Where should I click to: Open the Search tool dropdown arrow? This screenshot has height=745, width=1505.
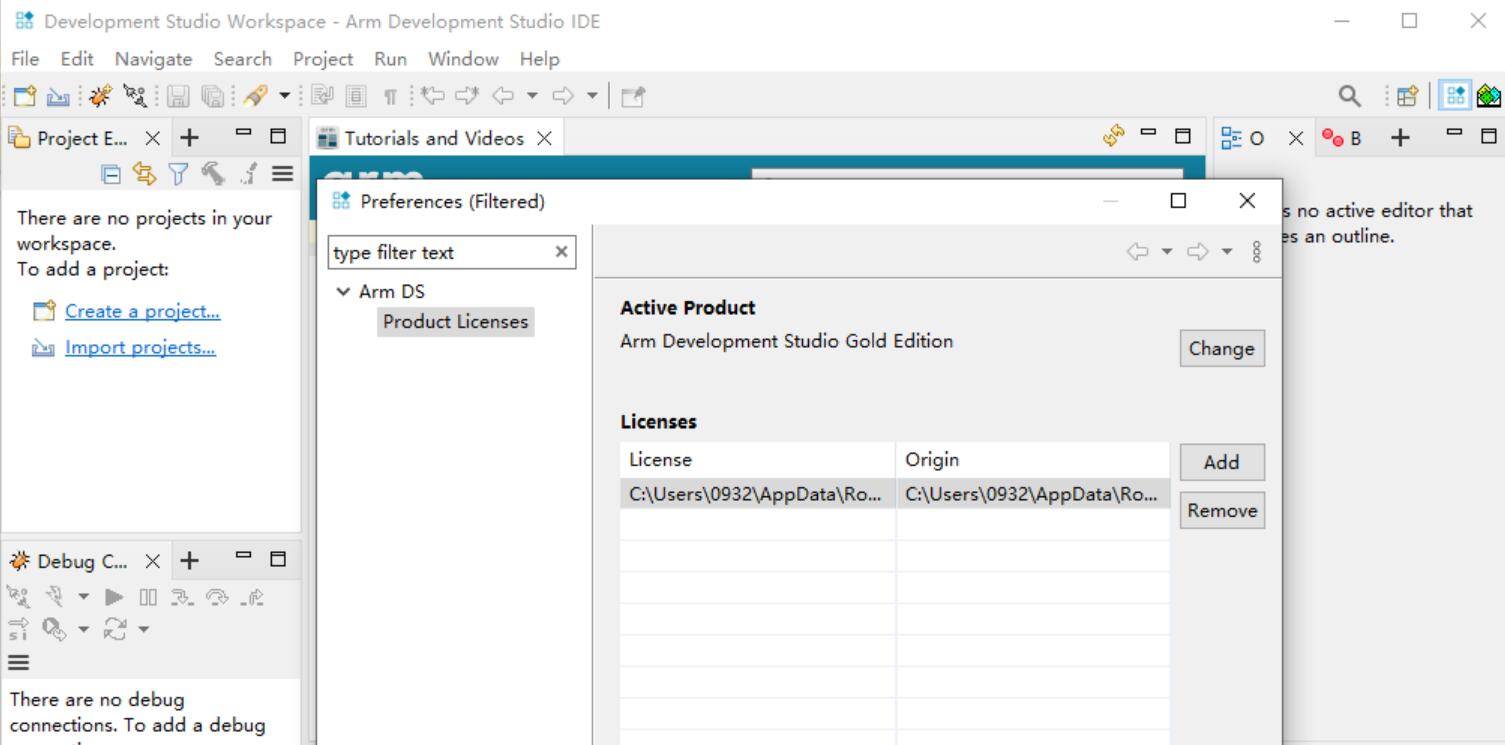point(285,98)
